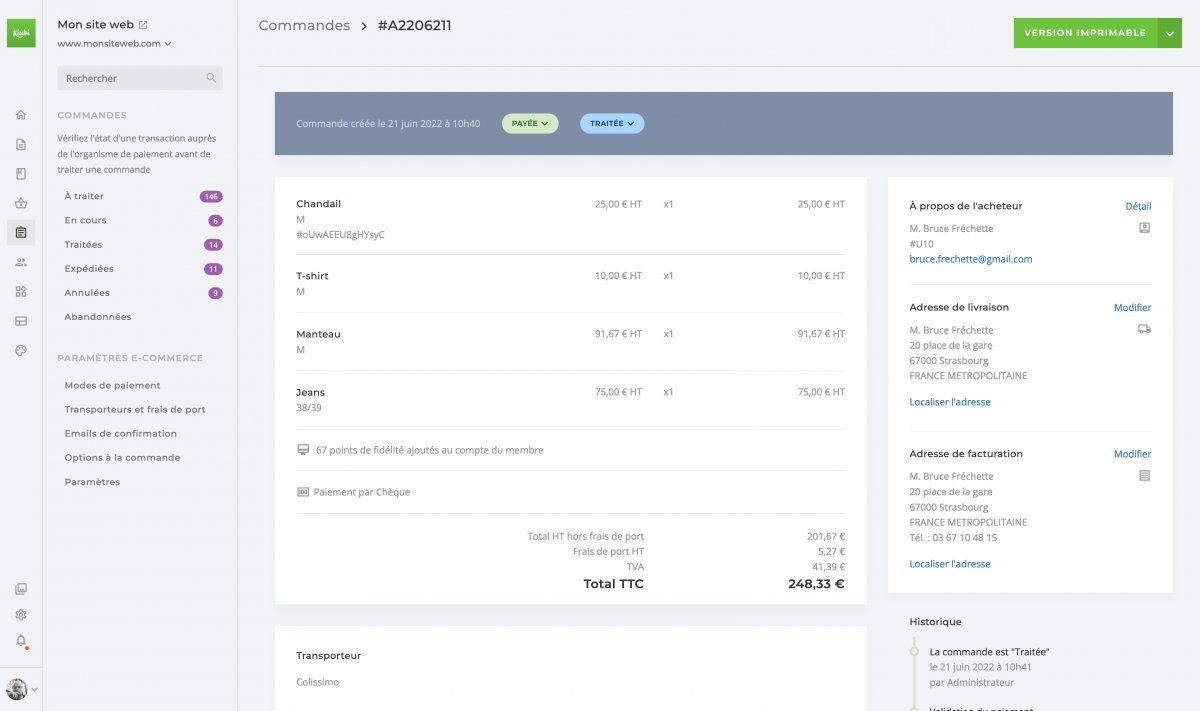Click Modifier for Adresse de livraison
This screenshot has width=1200, height=711.
click(1132, 308)
